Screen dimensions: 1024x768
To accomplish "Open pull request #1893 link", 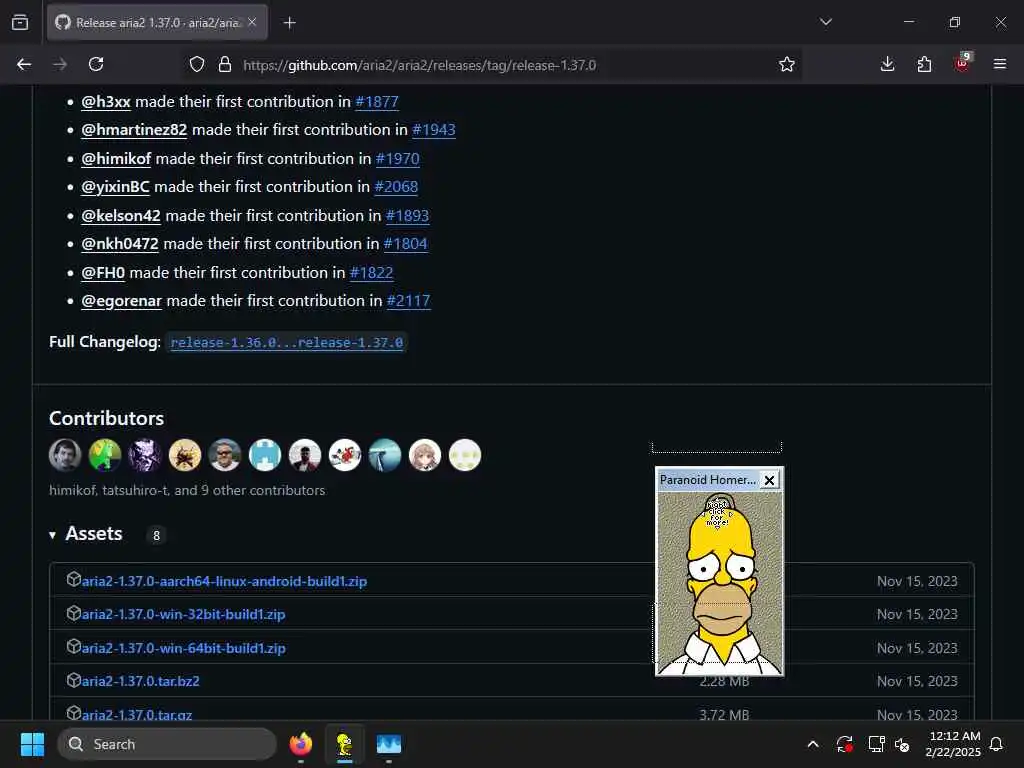I will [x=408, y=216].
